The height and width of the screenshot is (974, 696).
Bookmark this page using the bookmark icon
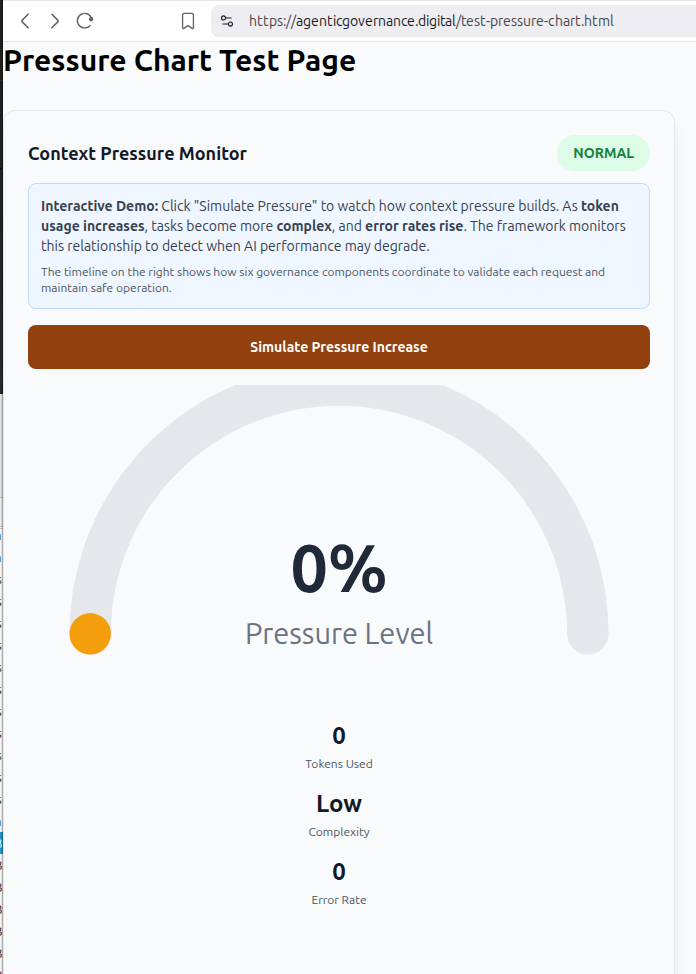pyautogui.click(x=187, y=21)
